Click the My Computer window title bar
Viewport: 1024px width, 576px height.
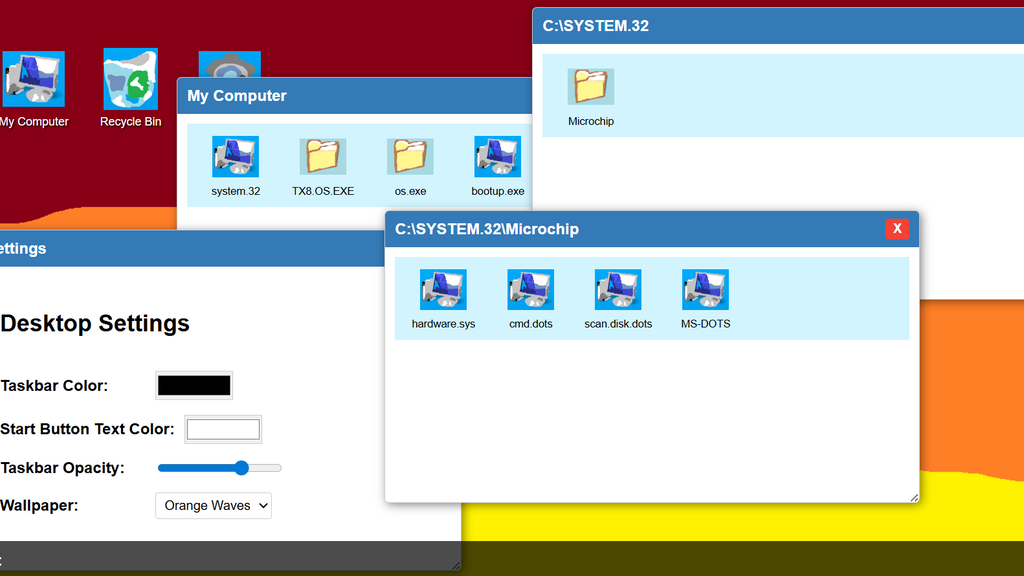coord(350,96)
